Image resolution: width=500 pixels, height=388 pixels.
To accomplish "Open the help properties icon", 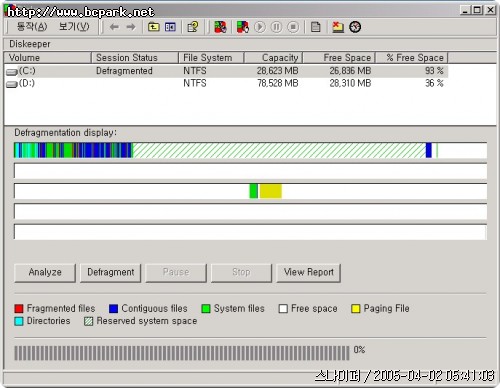I will click(193, 27).
